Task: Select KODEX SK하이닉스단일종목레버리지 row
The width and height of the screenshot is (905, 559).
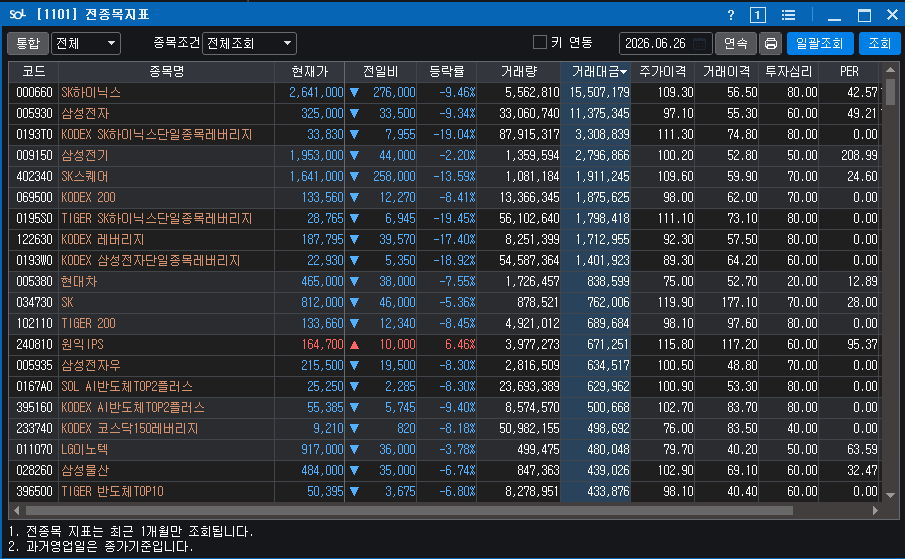Action: pyautogui.click(x=444, y=134)
